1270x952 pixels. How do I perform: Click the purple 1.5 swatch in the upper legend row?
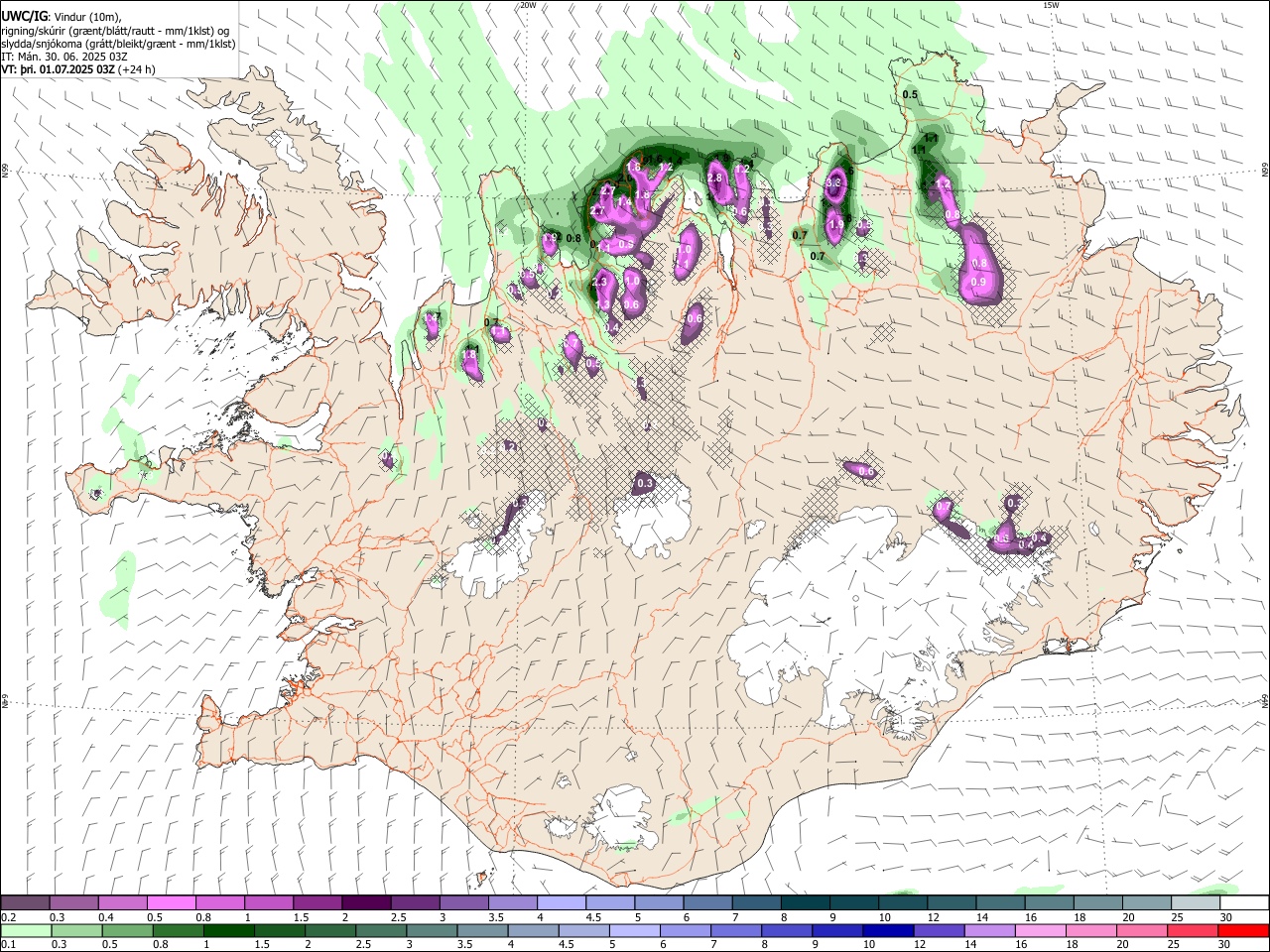pyautogui.click(x=318, y=903)
